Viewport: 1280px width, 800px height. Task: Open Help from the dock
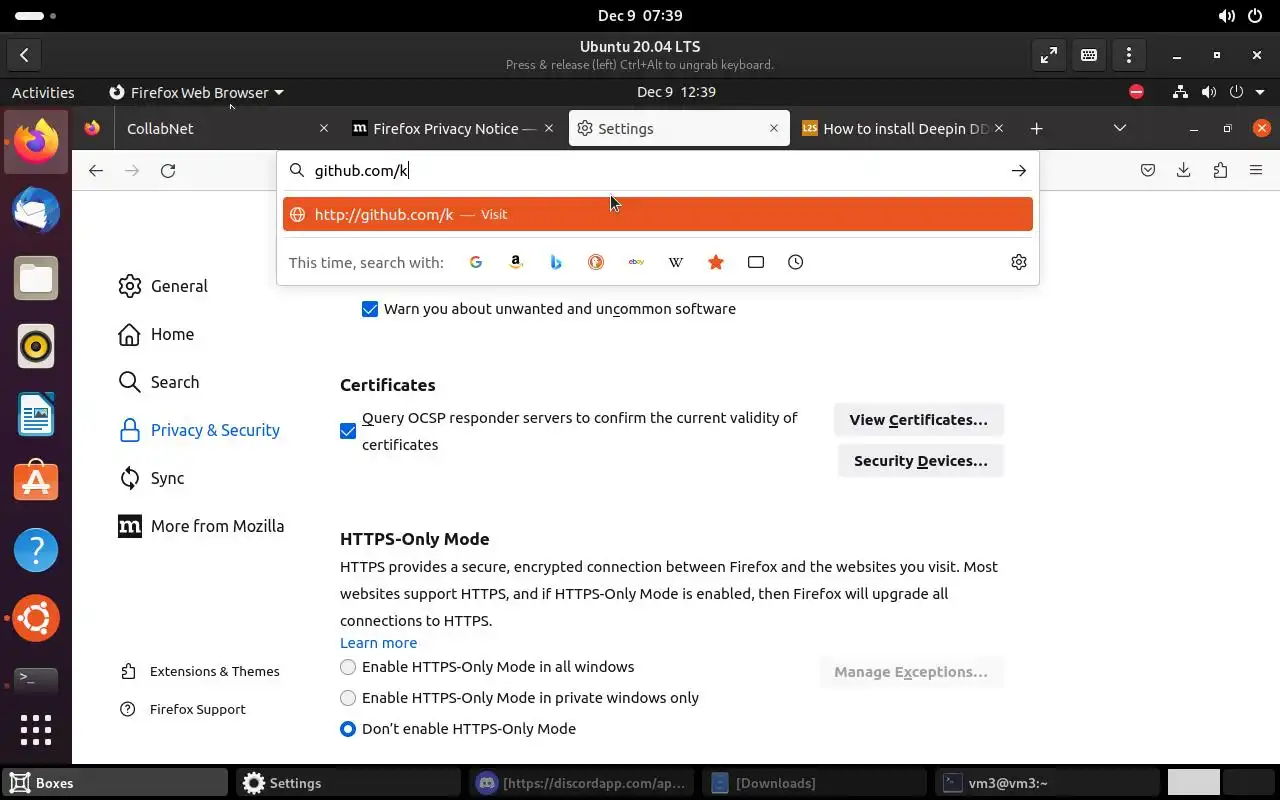(x=36, y=550)
